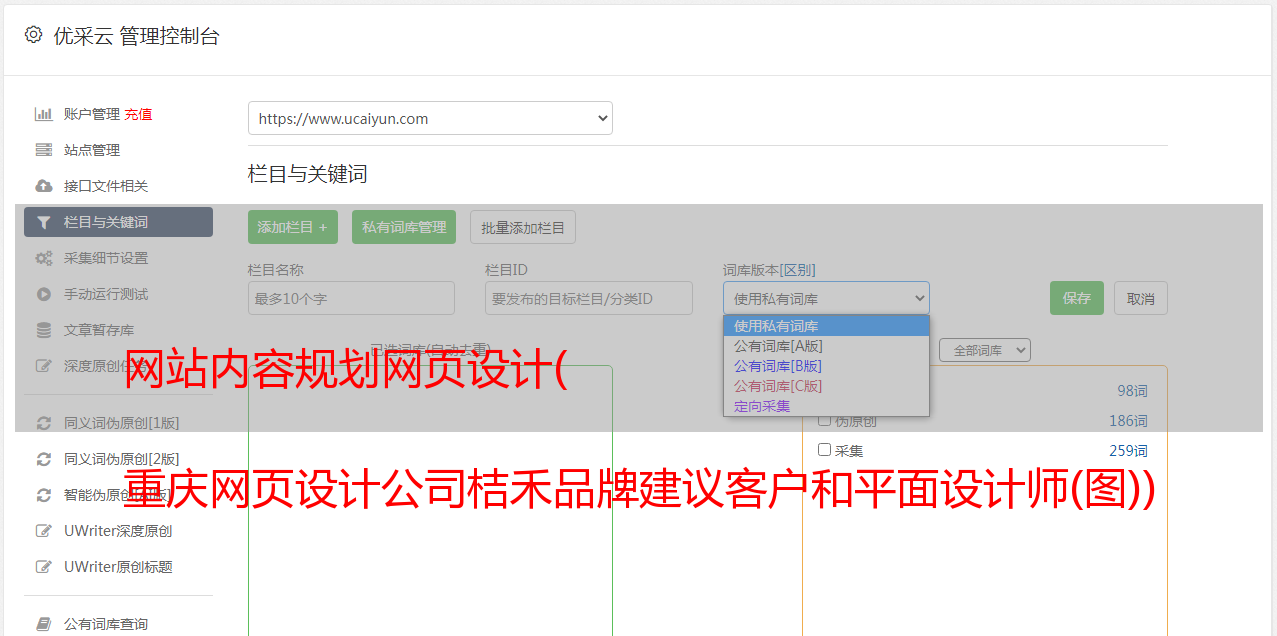This screenshot has width=1277, height=636.
Task: Open the 全部词库 filter dropdown
Action: (984, 350)
